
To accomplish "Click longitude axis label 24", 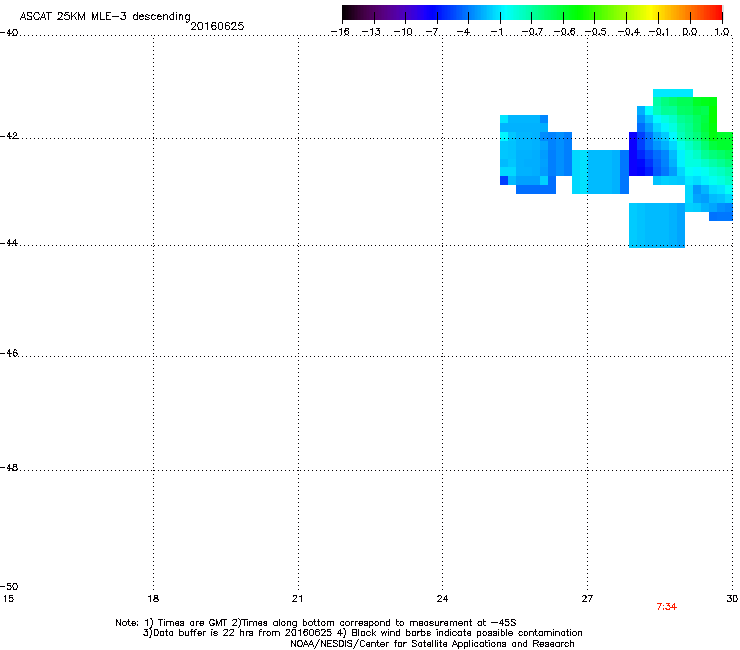I will (442, 599).
